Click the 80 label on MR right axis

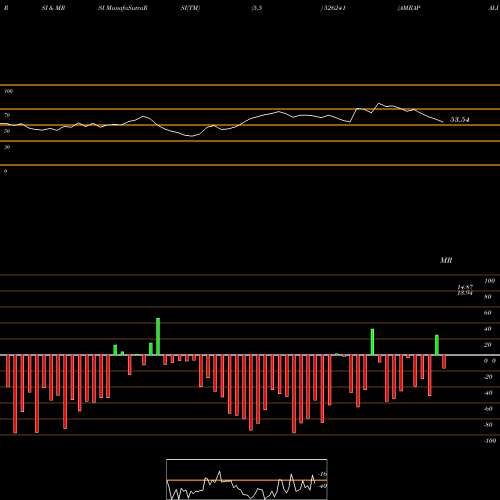[488, 297]
